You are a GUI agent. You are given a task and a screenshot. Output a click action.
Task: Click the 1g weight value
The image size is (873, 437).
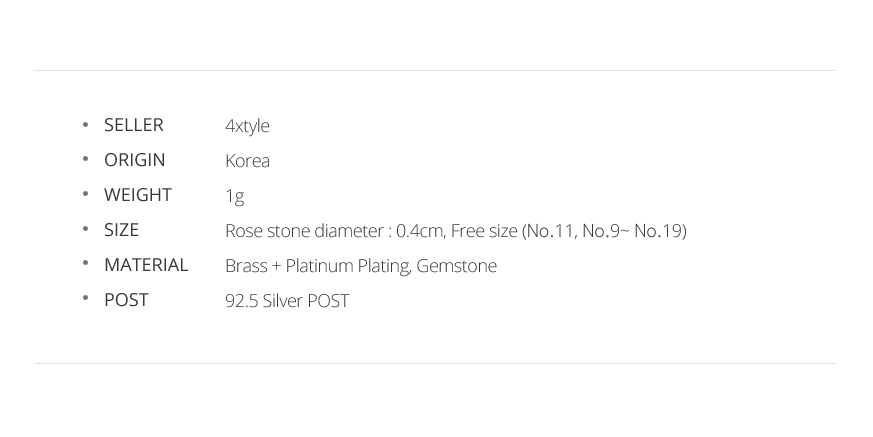pyautogui.click(x=234, y=196)
